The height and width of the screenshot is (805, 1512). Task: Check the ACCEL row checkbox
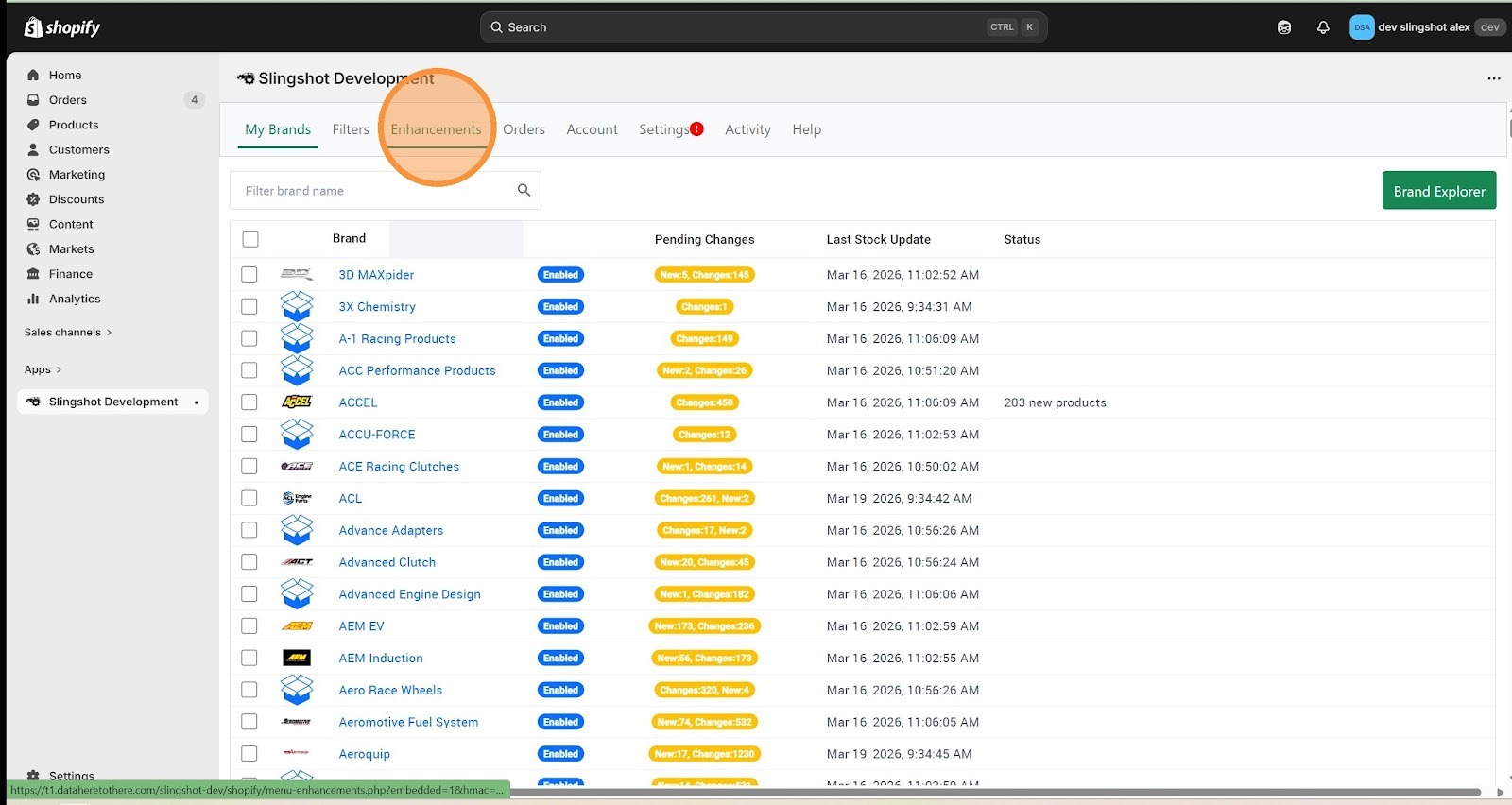point(249,402)
